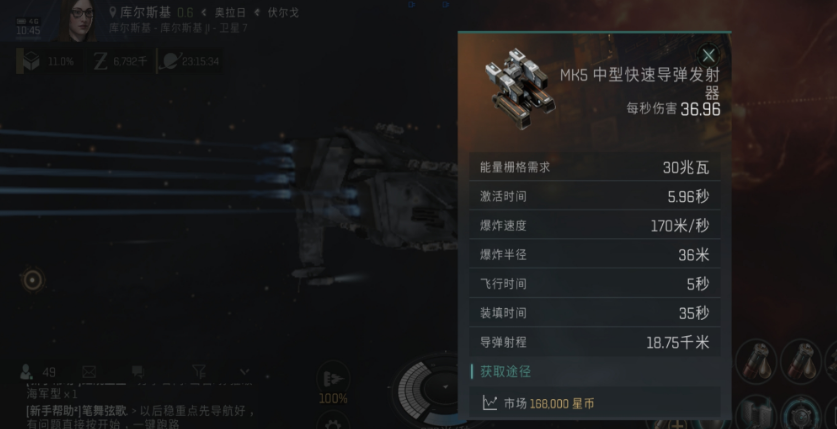
Task: Open the 市场 168,000 星币 market entry
Action: pyautogui.click(x=594, y=403)
